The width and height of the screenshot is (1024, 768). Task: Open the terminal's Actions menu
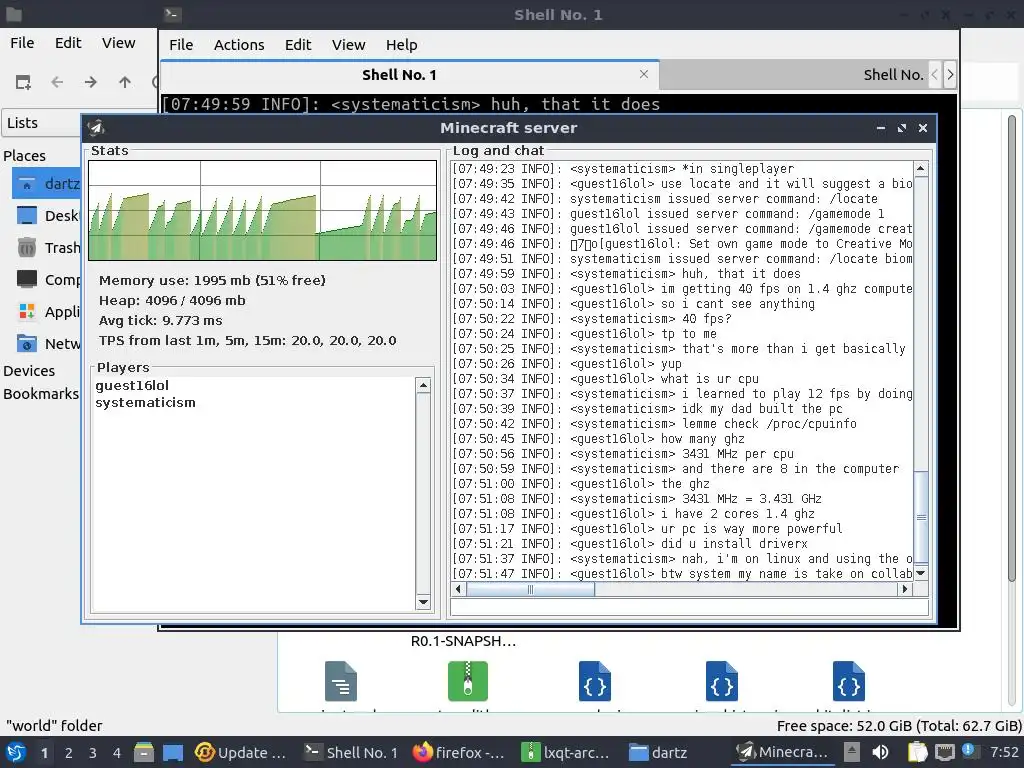tap(239, 45)
